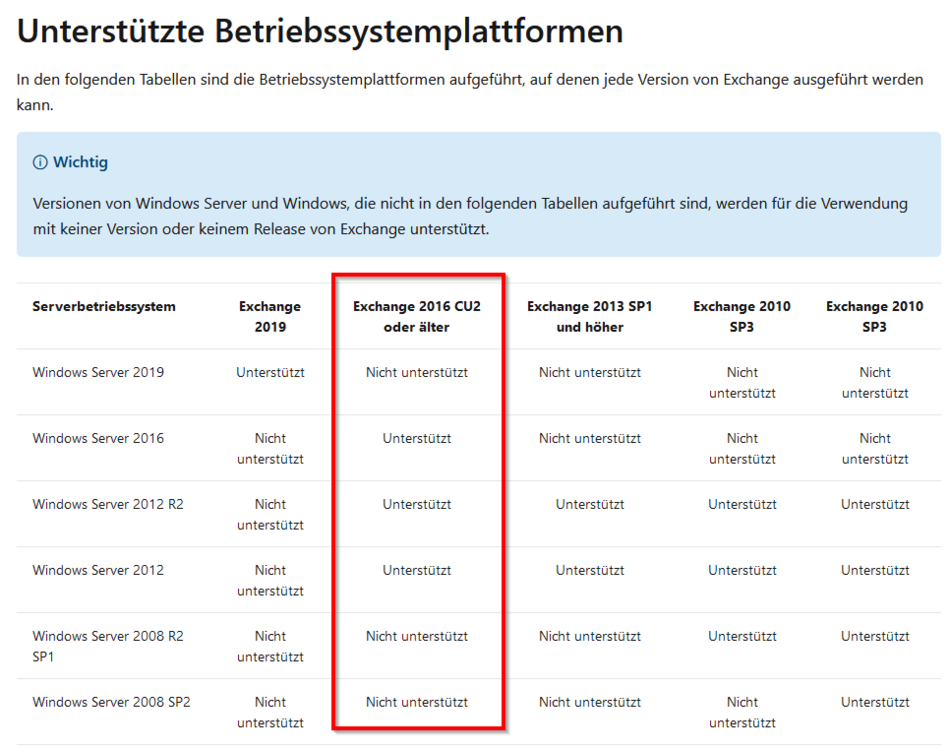Viewport: 951px width, 750px height.
Task: Select the Windows Server 2019 row label
Action: 98,372
